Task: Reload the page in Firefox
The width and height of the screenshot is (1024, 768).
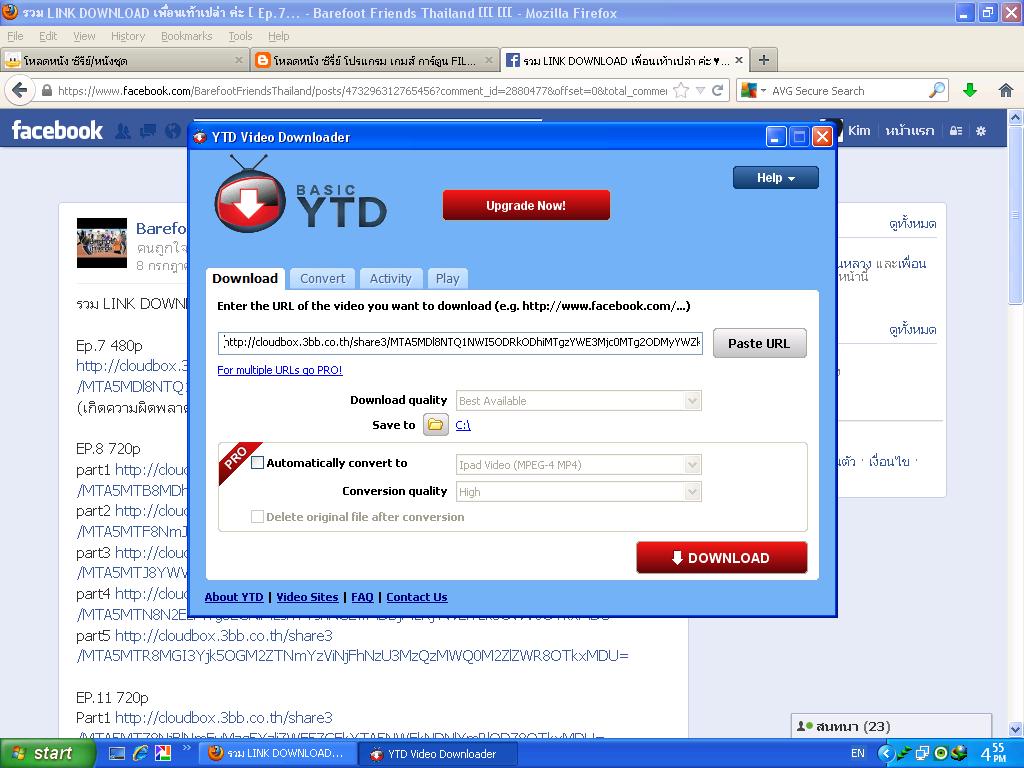Action: point(717,91)
